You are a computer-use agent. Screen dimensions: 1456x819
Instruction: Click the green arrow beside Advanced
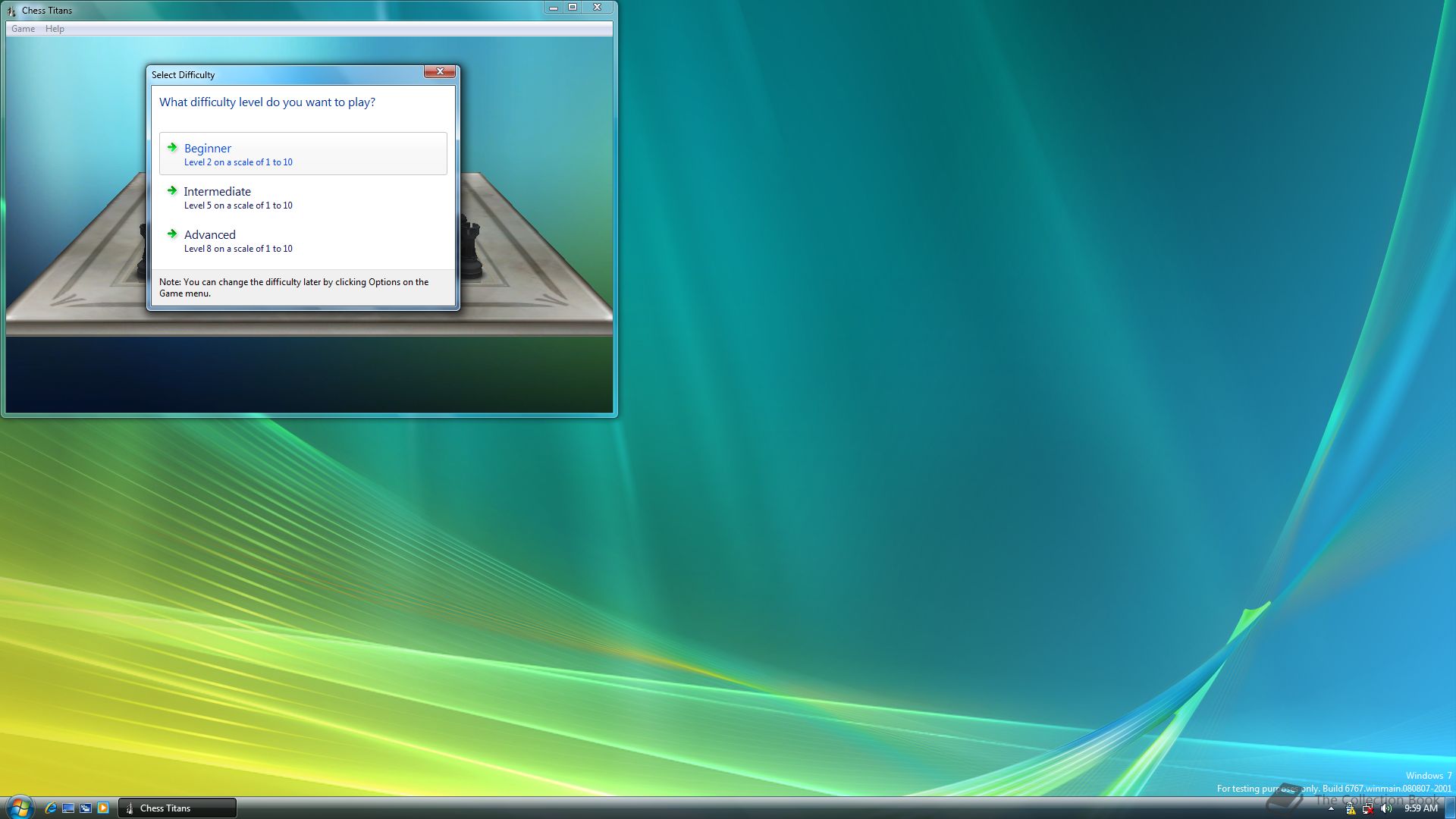coord(172,234)
